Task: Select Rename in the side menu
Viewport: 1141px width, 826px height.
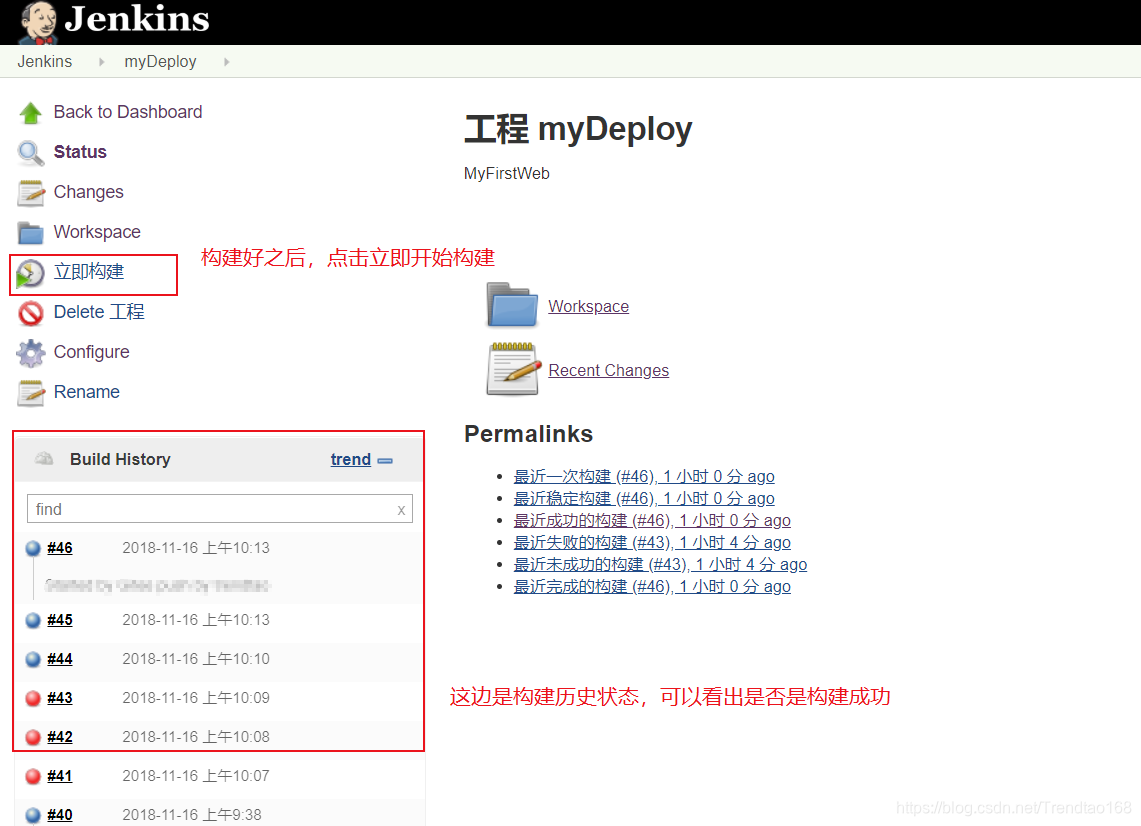Action: point(87,392)
